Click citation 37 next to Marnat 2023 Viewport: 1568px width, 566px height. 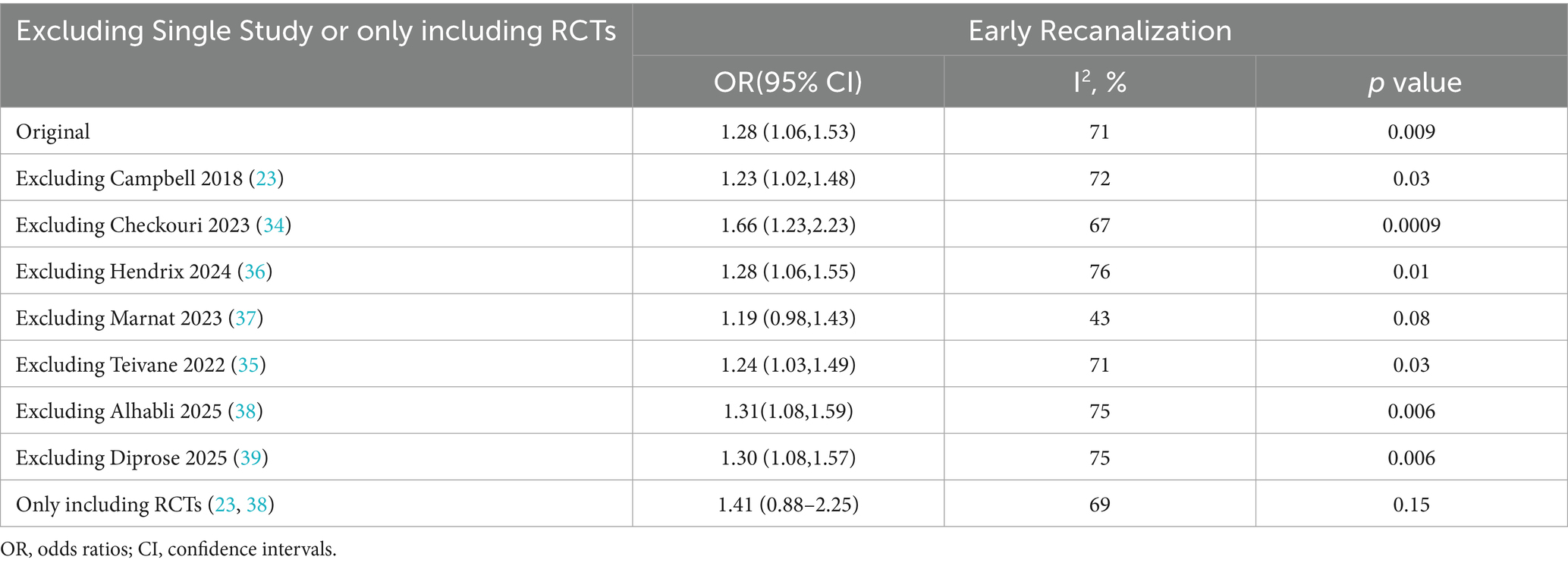(x=246, y=318)
